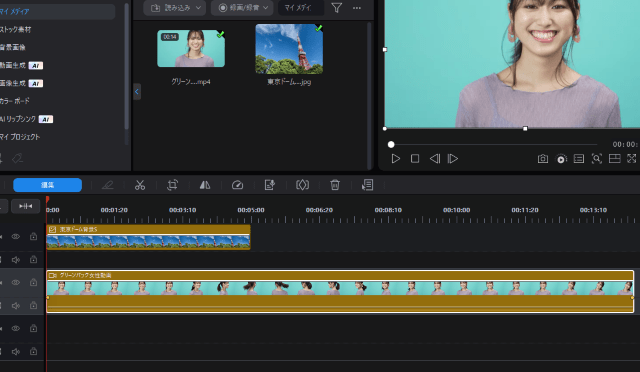
Task: Click the list icon right of the trash
Action: [367, 185]
